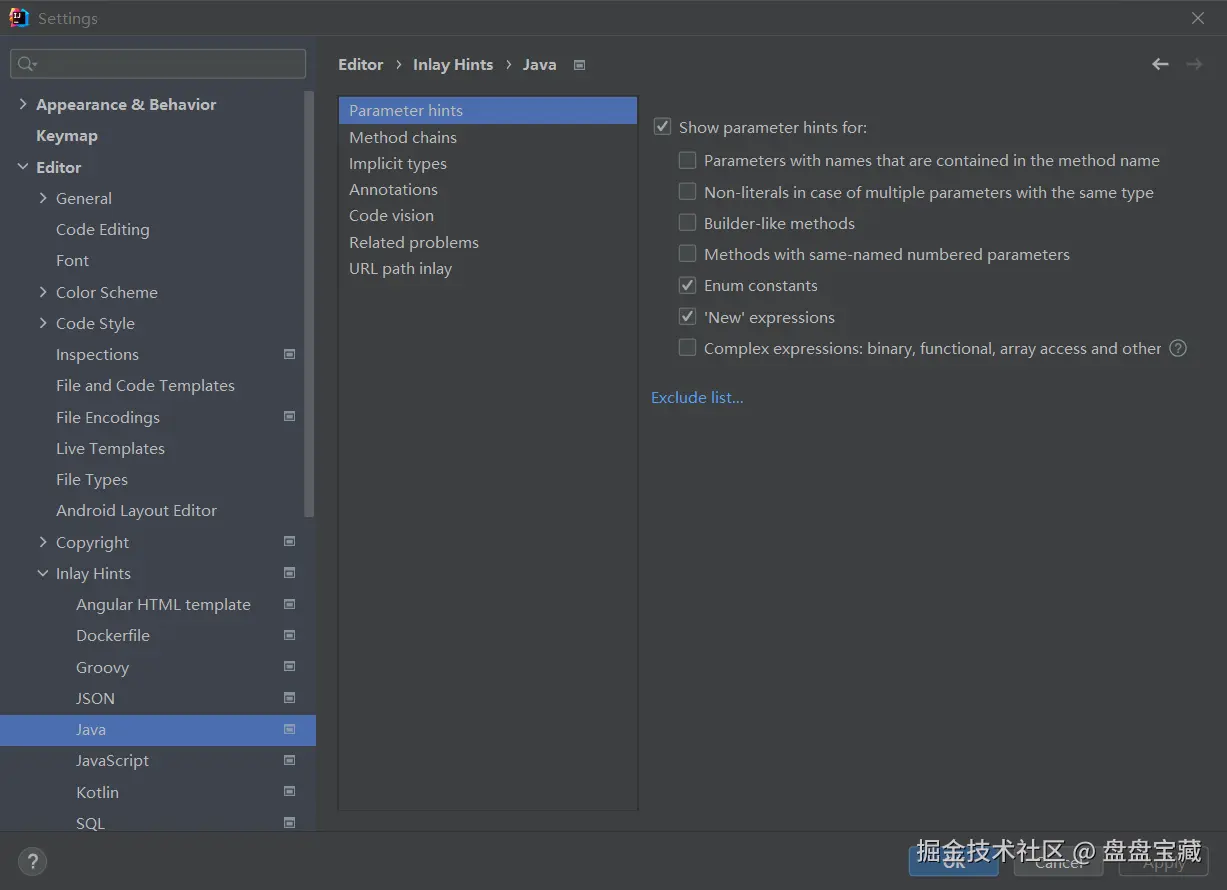Click the Cancel button
This screenshot has width=1227, height=890.
coord(1058,861)
